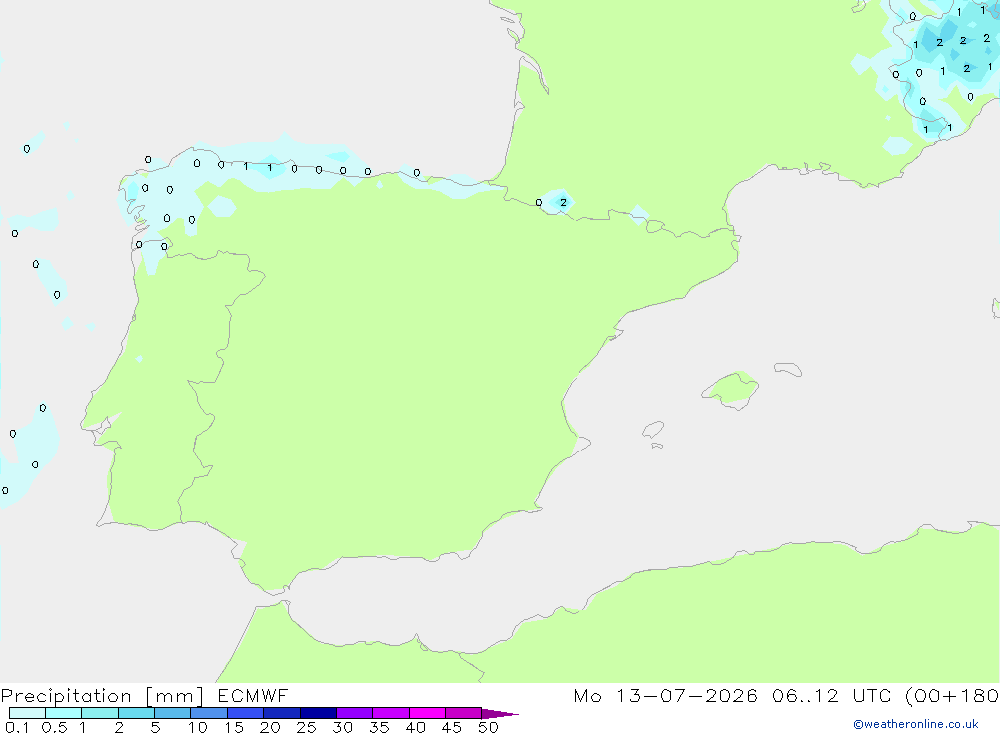Click the 30–35 mm violet legend swatch
This screenshot has width=1000, height=733.
354,713
